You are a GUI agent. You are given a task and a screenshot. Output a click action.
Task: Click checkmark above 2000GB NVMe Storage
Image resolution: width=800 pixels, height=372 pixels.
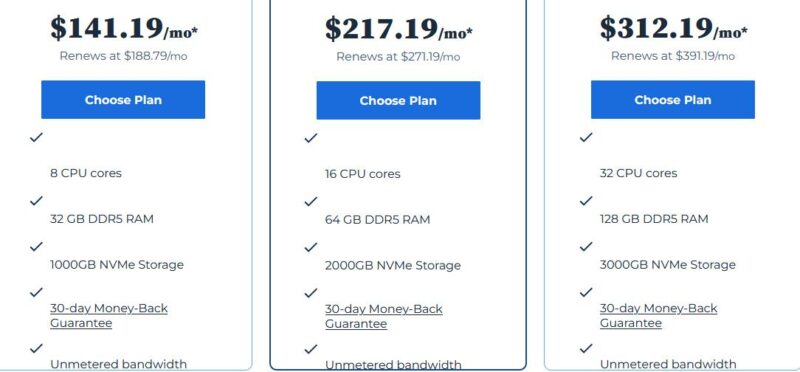tap(311, 247)
